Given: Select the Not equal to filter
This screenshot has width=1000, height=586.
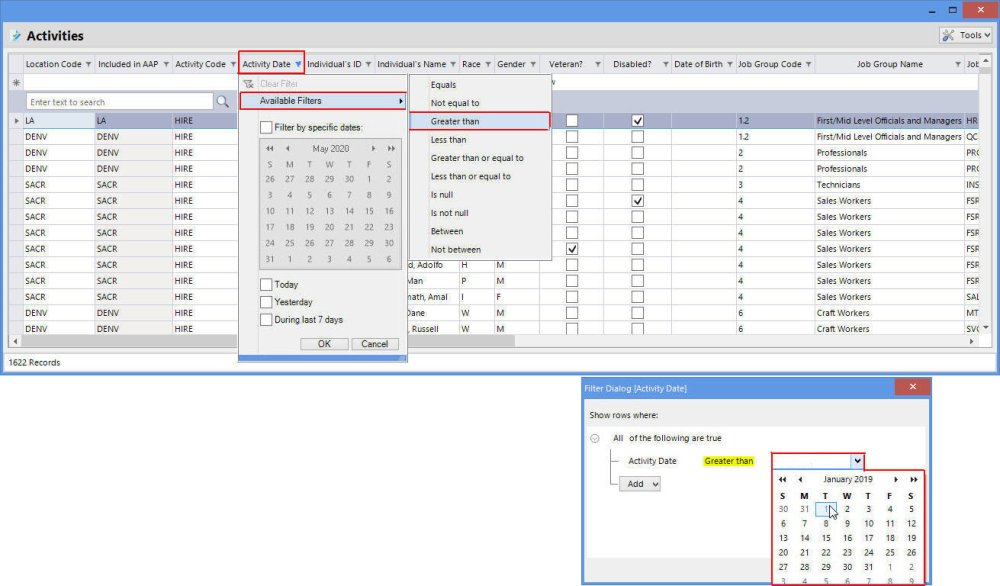Looking at the screenshot, I should (x=455, y=103).
